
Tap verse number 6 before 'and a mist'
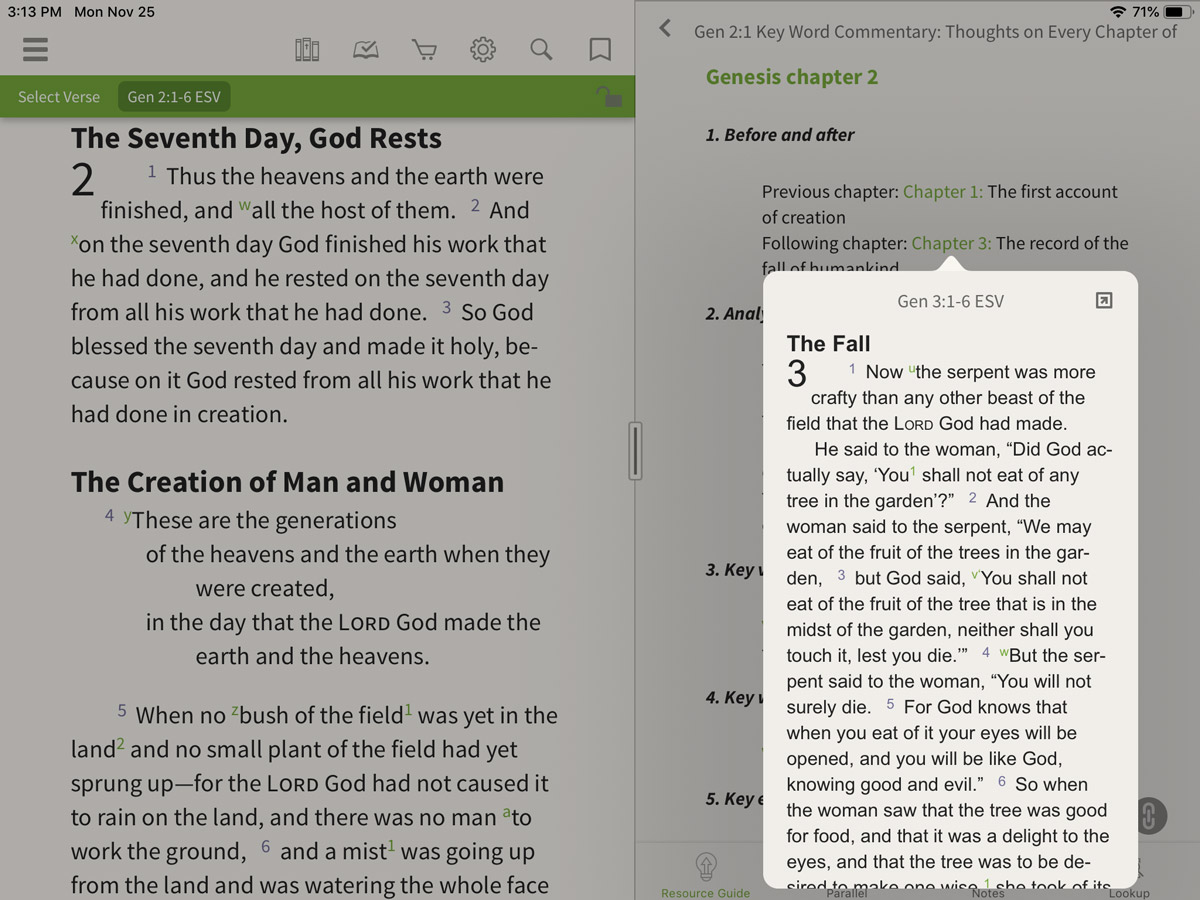coord(266,847)
